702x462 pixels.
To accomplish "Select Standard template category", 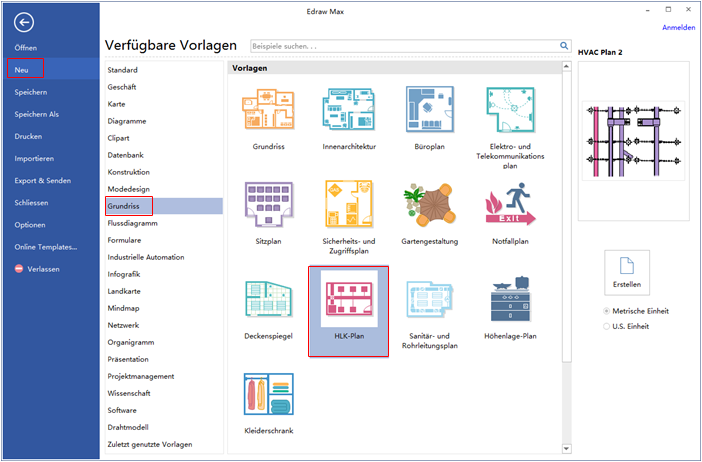I will tap(122, 70).
